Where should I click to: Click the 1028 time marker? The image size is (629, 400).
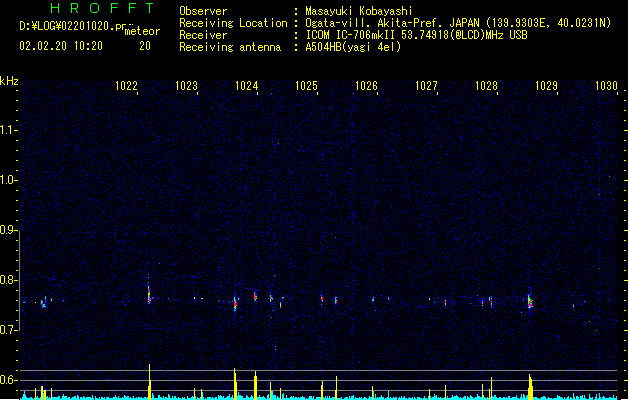pos(486,86)
